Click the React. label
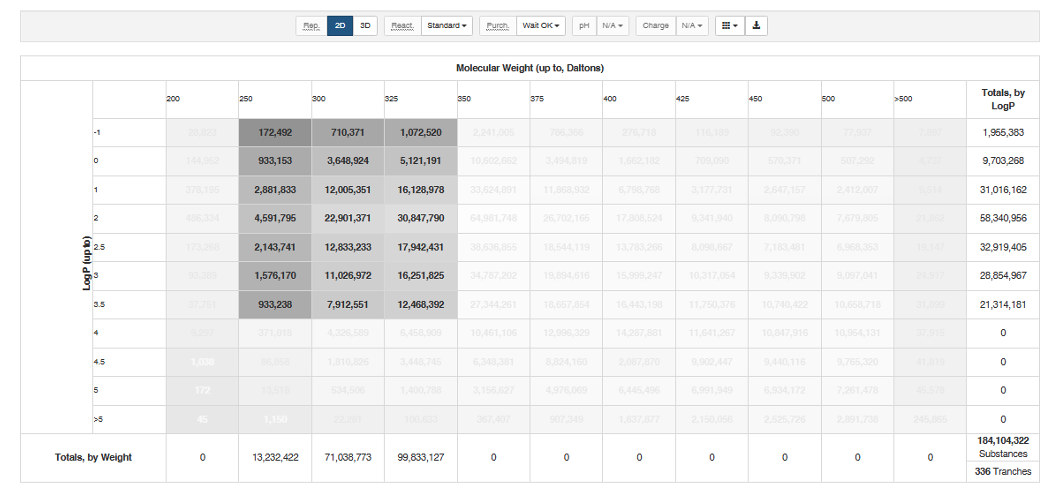The width and height of the screenshot is (1056, 492). point(402,26)
